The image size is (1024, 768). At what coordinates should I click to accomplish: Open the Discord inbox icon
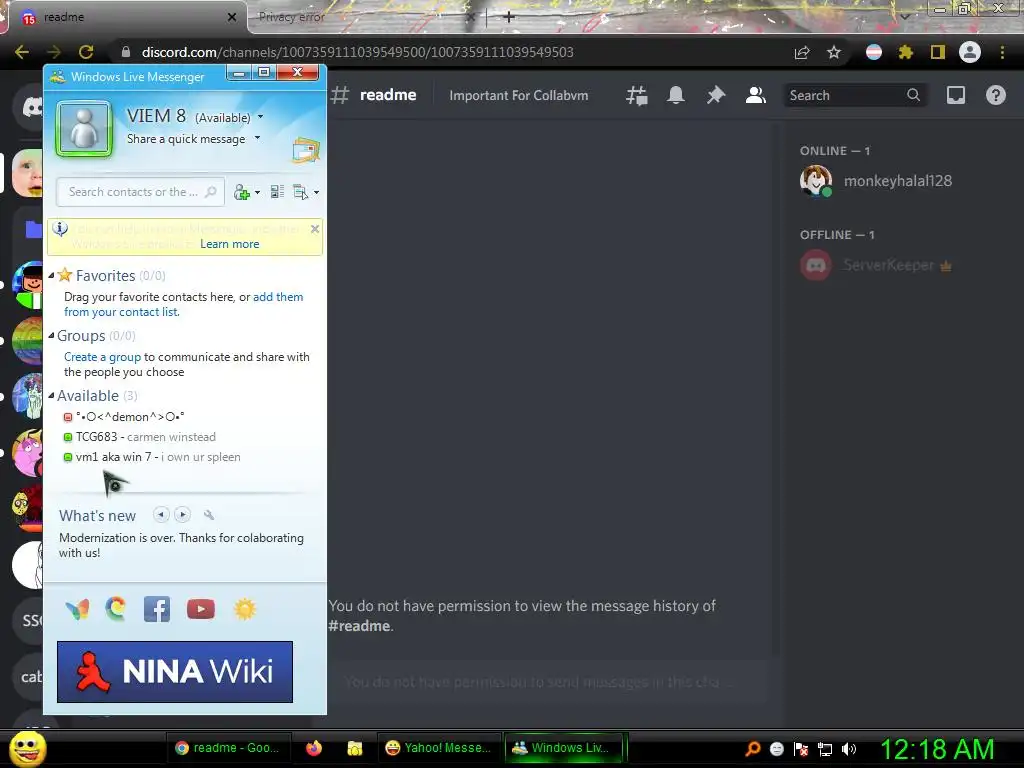pos(955,95)
